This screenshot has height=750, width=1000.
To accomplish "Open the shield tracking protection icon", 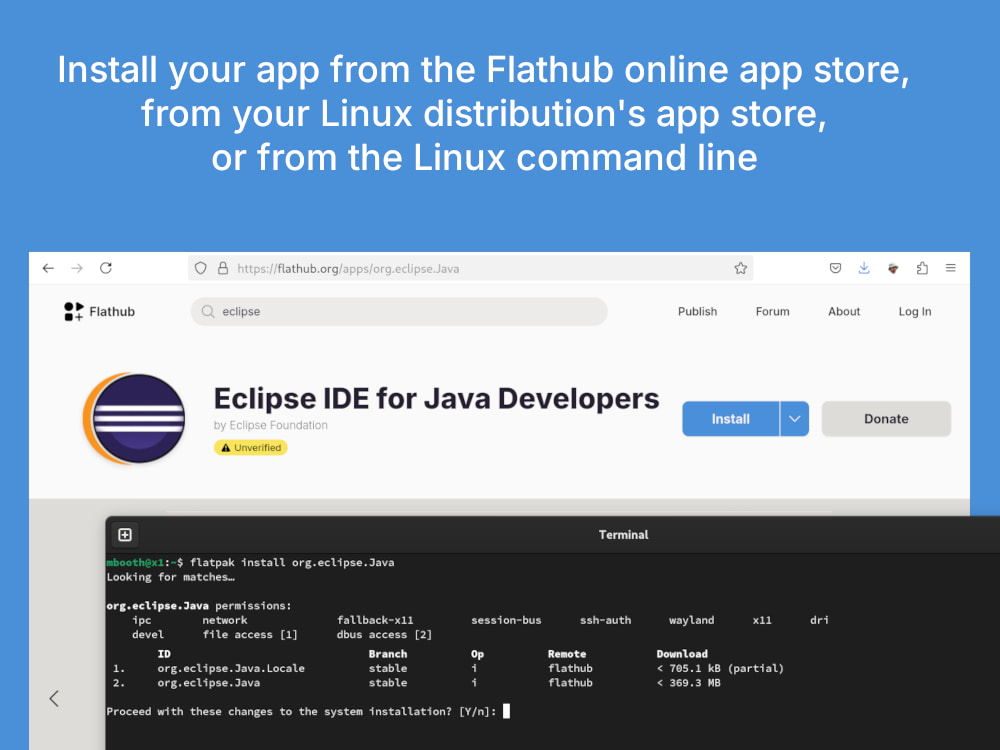I will 201,268.
